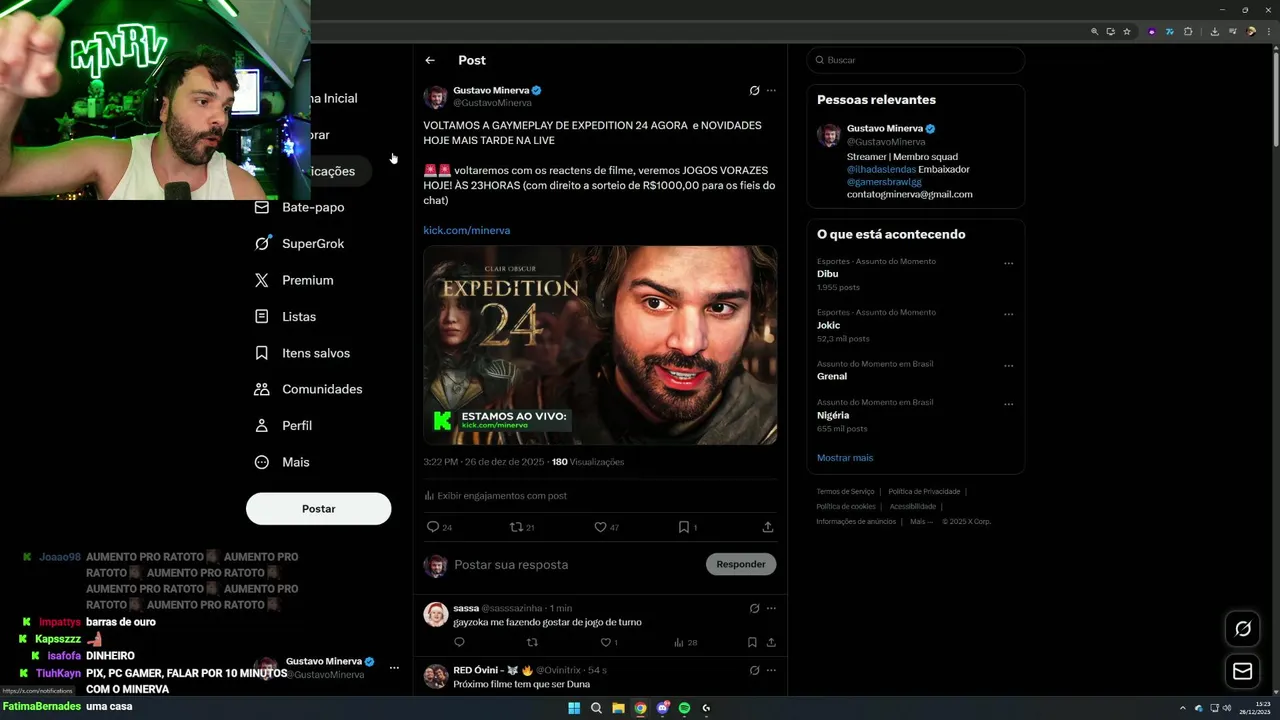Click sassa's avatar in replies
This screenshot has height=720, width=1280.
point(436,614)
